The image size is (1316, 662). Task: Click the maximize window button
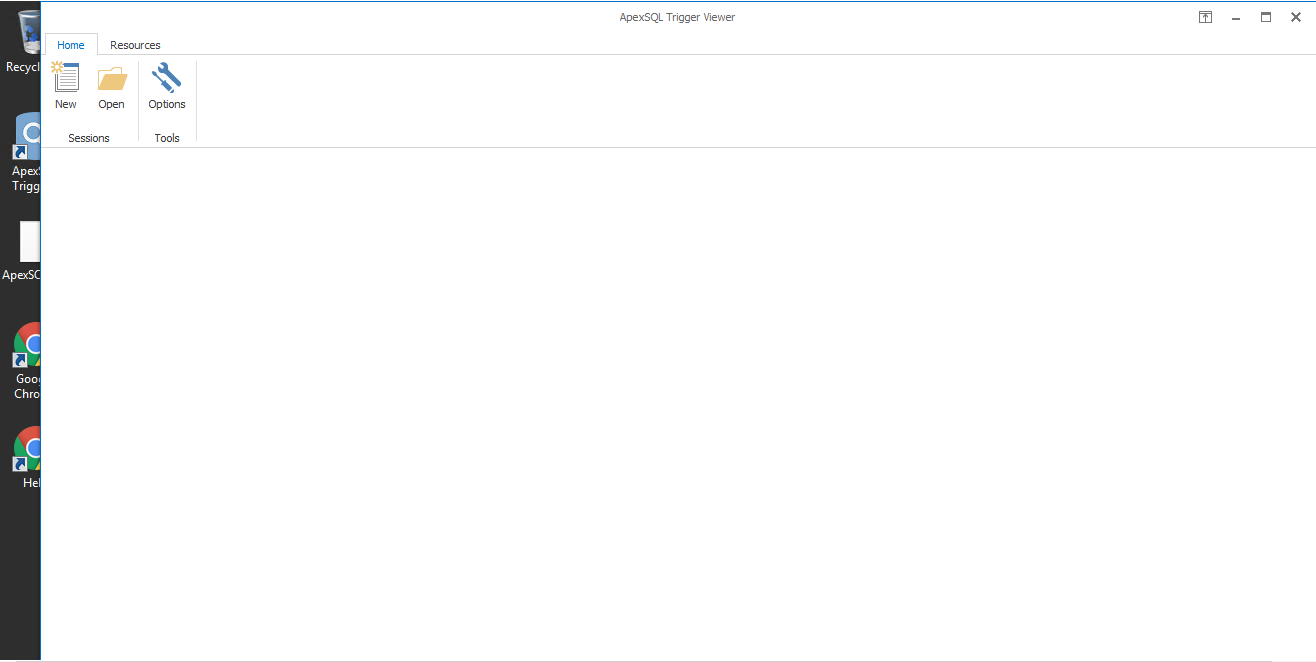1265,17
